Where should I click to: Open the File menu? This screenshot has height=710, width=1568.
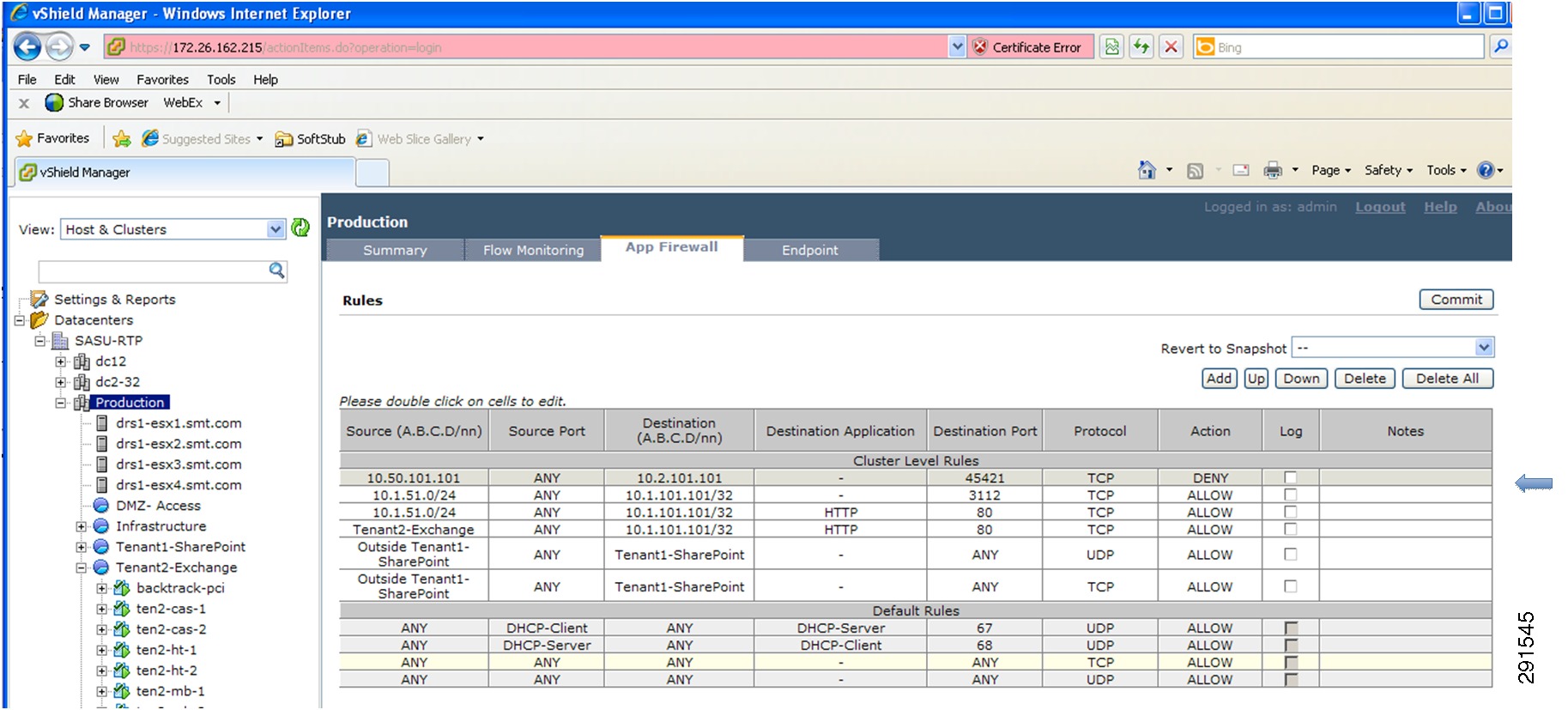(27, 79)
